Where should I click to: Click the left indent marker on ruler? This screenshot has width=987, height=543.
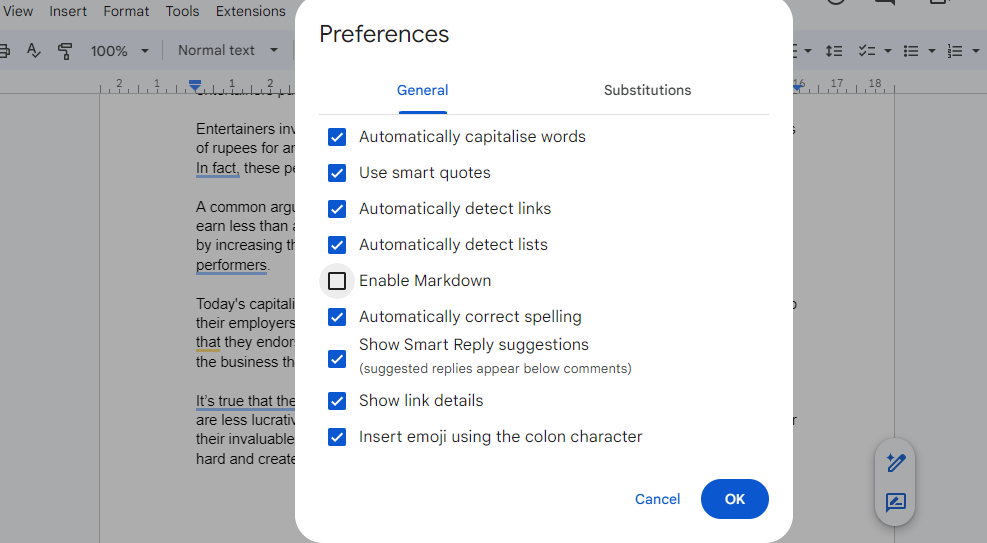pyautogui.click(x=195, y=85)
